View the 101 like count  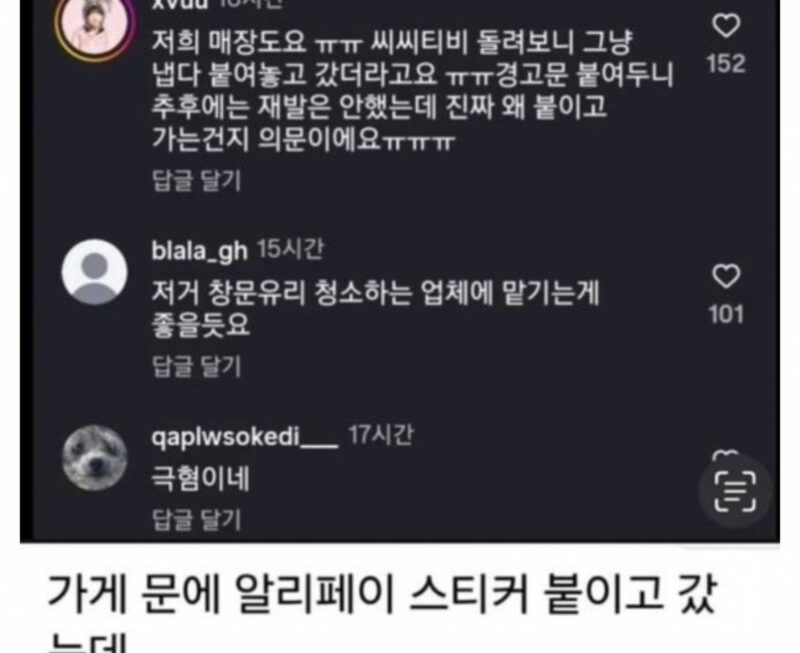pos(727,314)
